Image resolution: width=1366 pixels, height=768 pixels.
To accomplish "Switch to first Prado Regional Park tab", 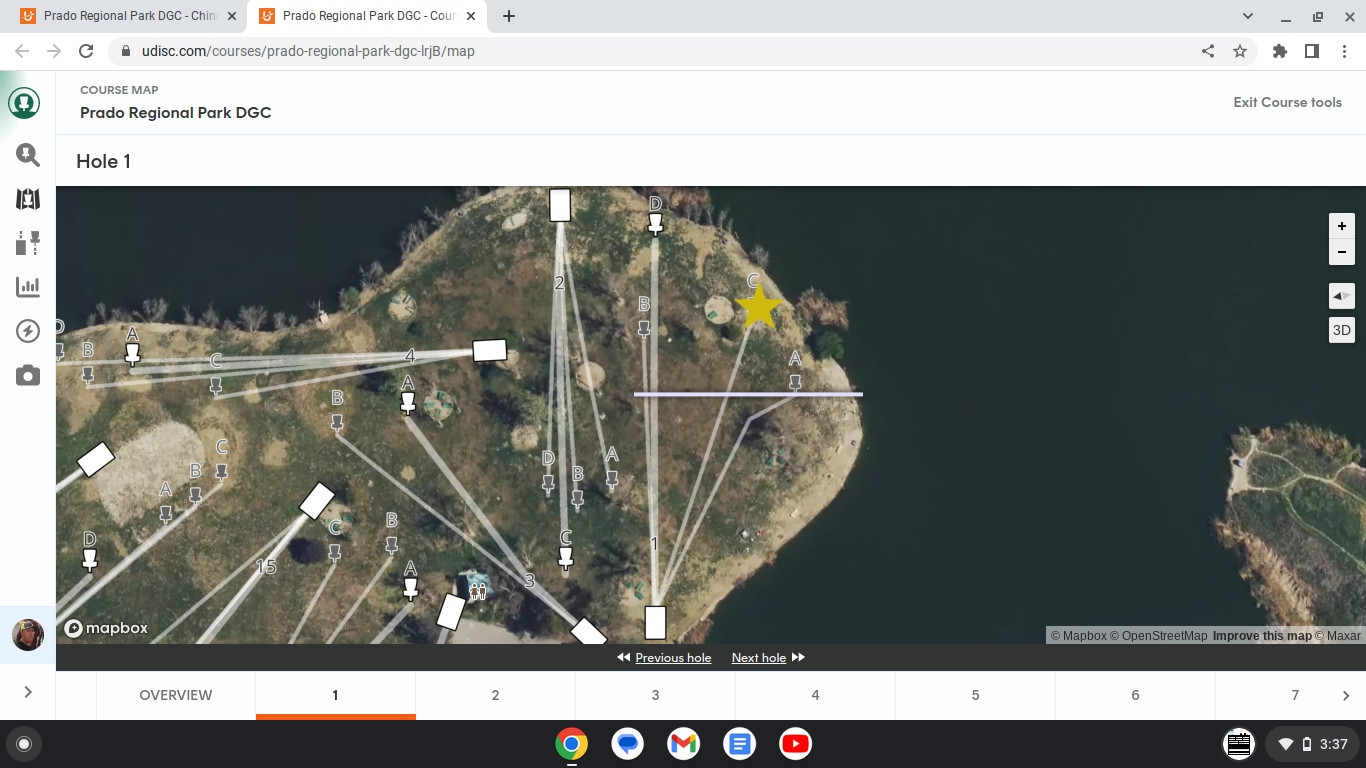I will click(x=130, y=16).
